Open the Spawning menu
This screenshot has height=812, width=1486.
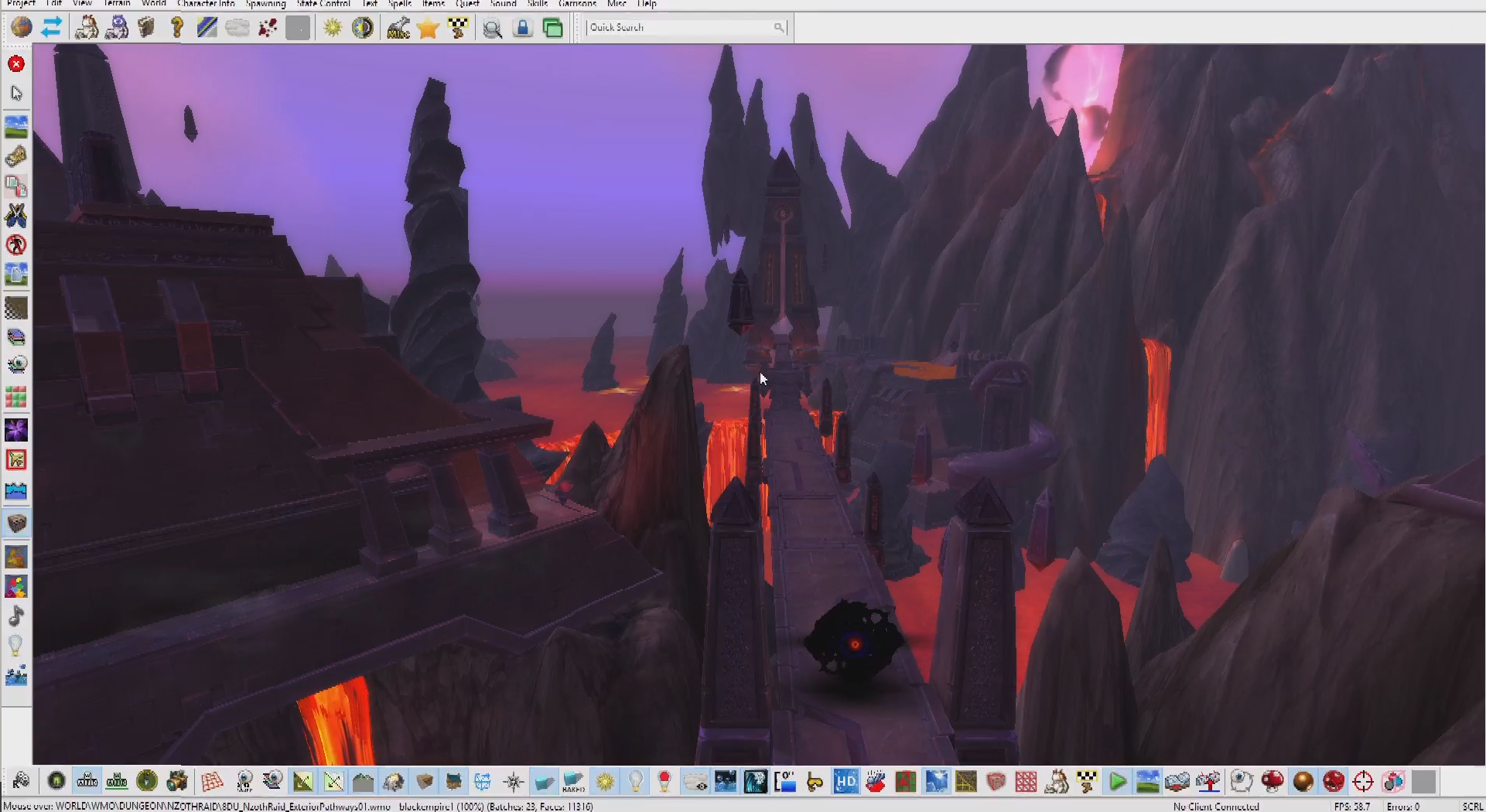click(x=265, y=4)
